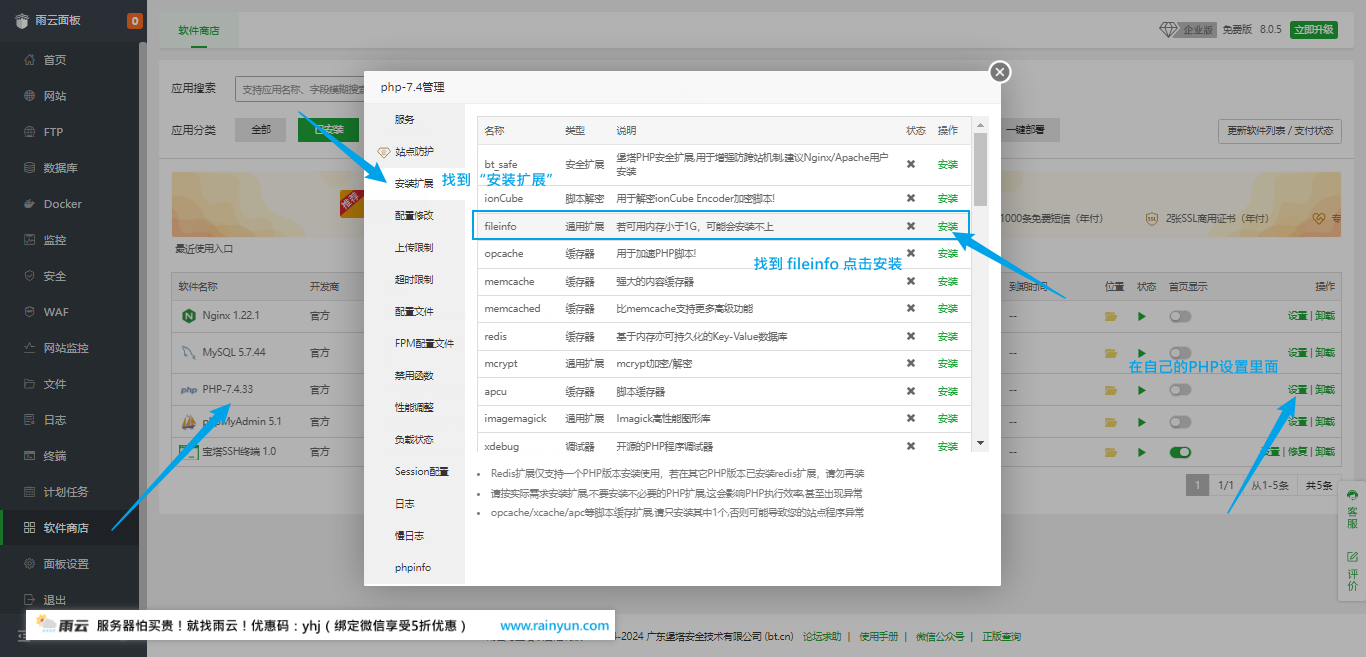Click the 应用搜索 search input field

(x=300, y=89)
